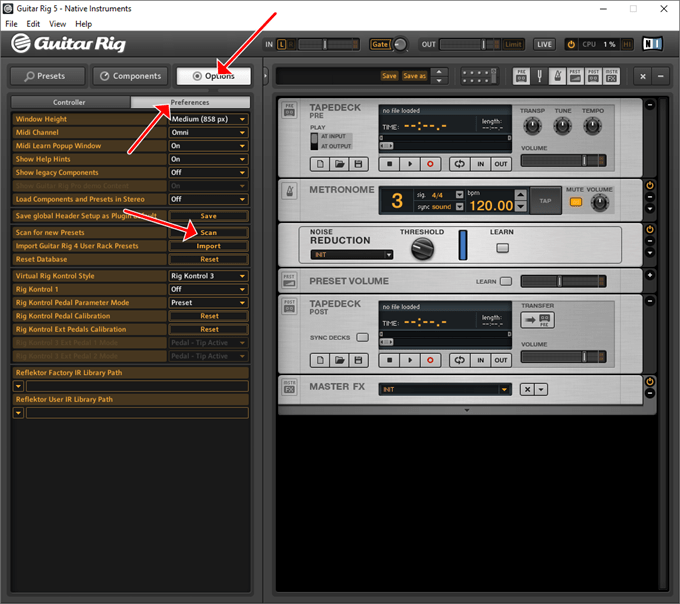Toggle loop in the Tapedeck Post
Viewport: 680px width, 604px height.
460,360
